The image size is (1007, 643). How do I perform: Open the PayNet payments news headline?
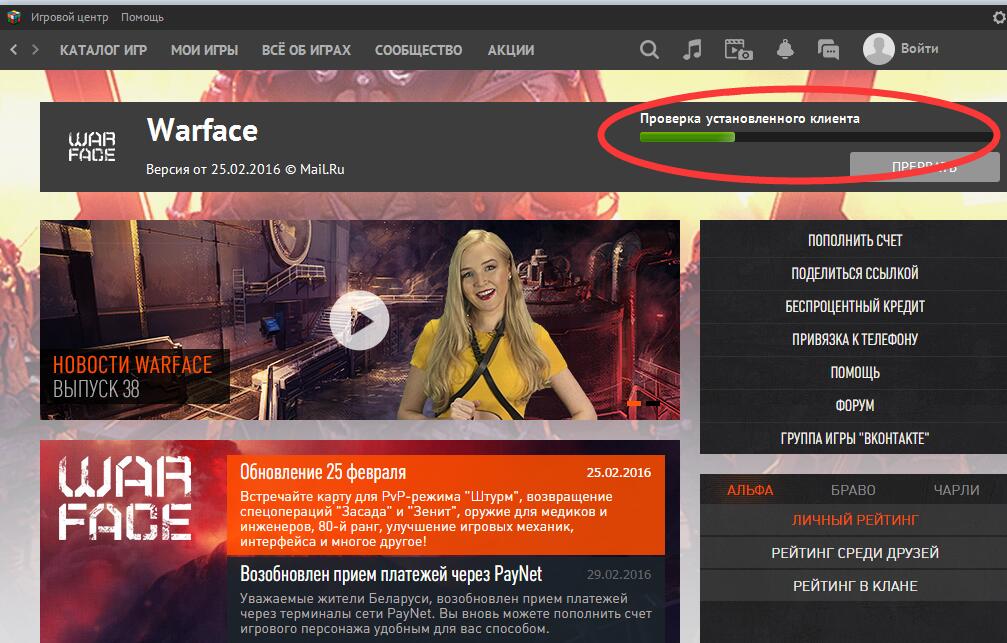(391, 574)
